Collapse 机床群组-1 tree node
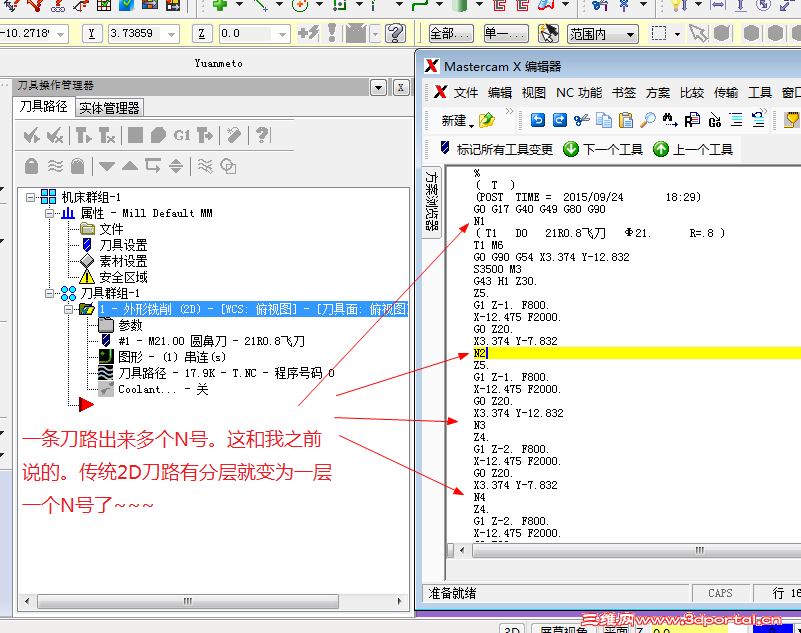The width and height of the screenshot is (801, 633). tap(31, 197)
